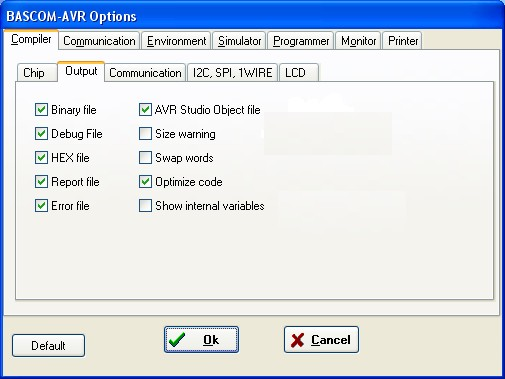
Task: Enable Show internal variables checkbox
Action: coord(145,206)
